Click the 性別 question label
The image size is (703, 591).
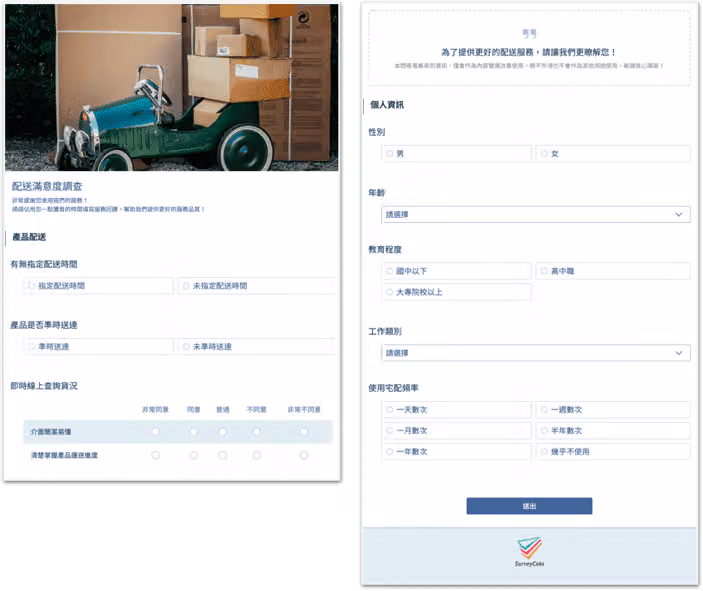(377, 132)
